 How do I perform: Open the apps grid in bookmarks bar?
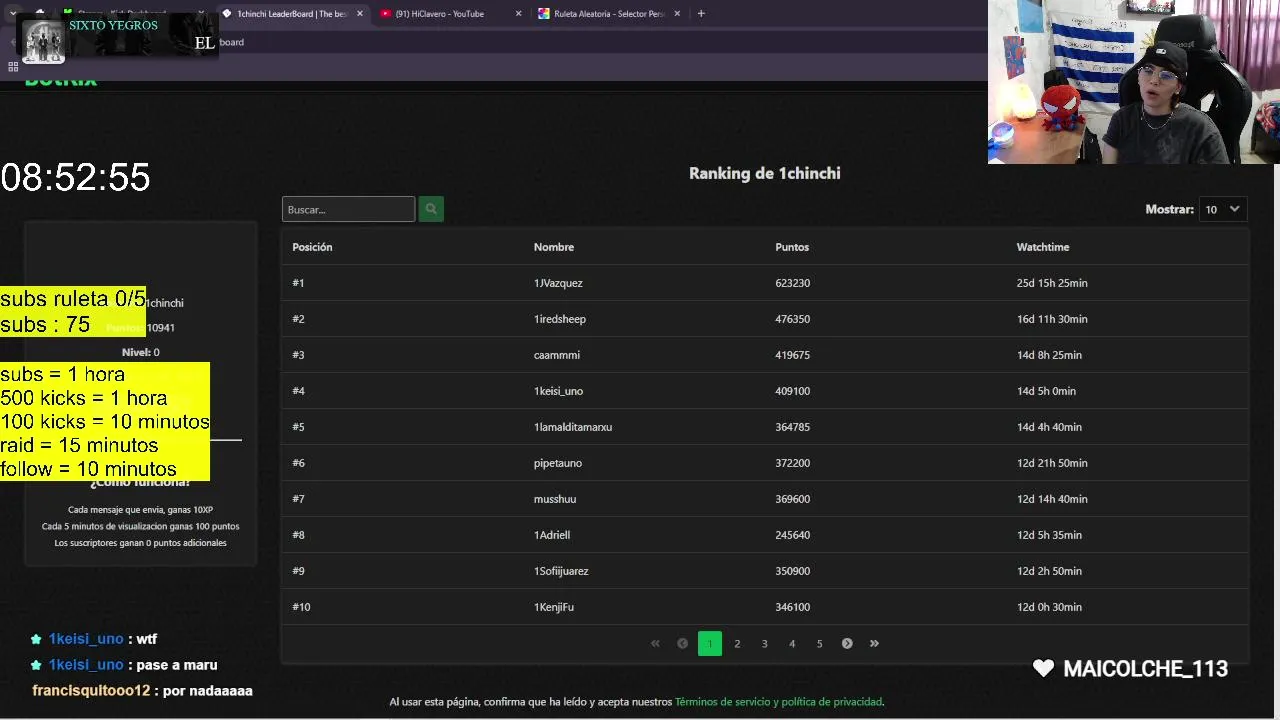(13, 67)
